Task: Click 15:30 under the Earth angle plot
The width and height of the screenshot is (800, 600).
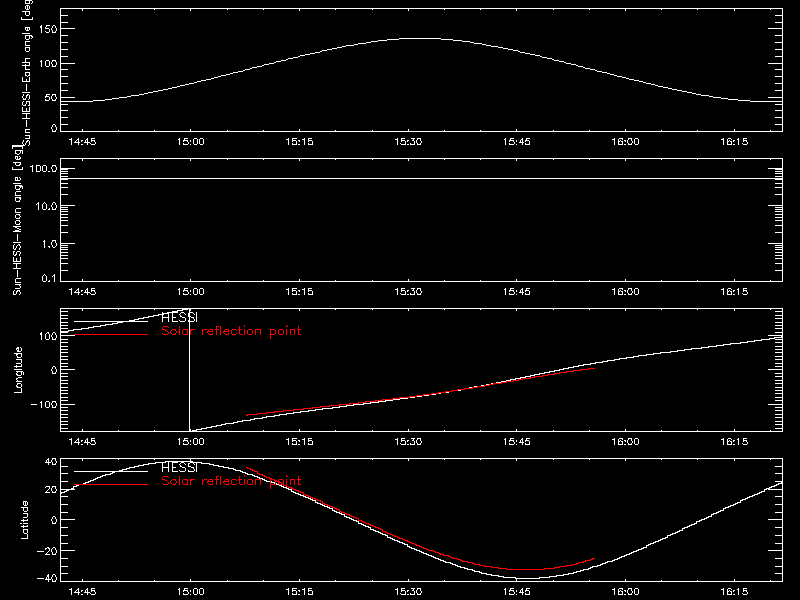Action: point(408,142)
